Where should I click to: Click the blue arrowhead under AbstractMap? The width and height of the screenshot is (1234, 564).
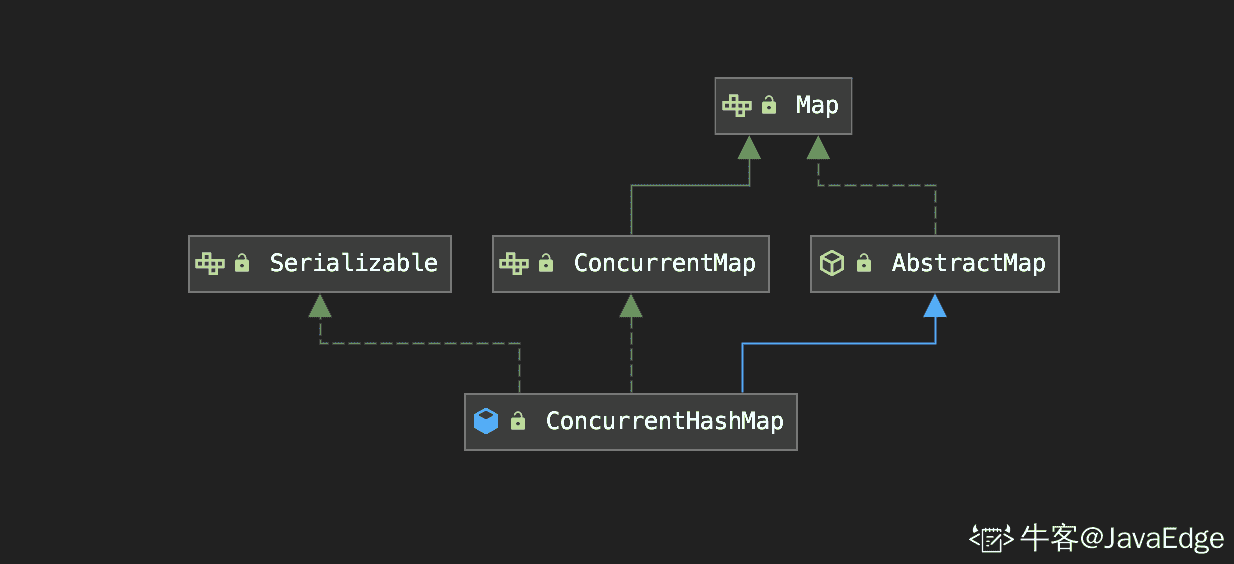935,306
